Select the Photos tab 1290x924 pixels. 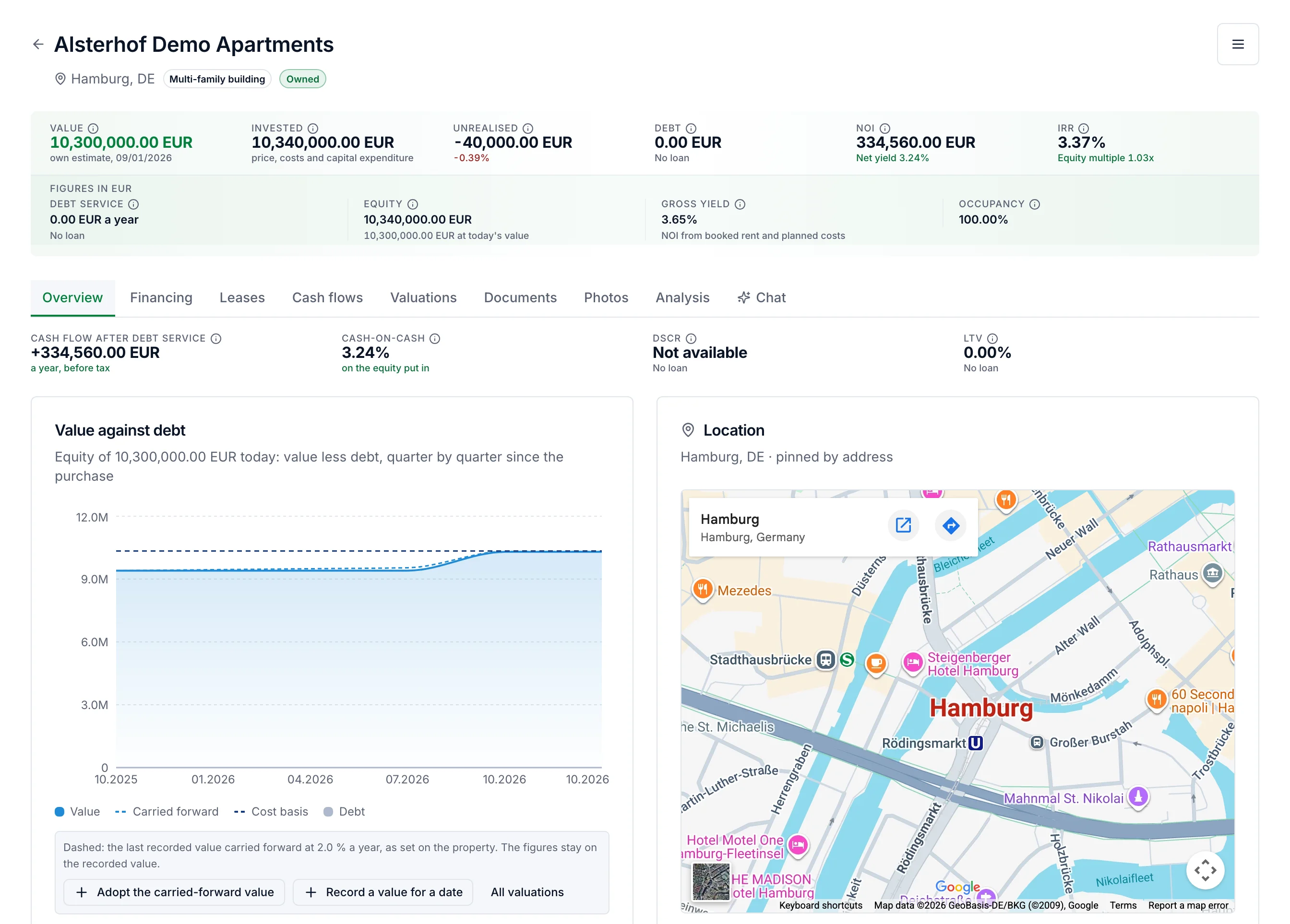click(x=606, y=298)
